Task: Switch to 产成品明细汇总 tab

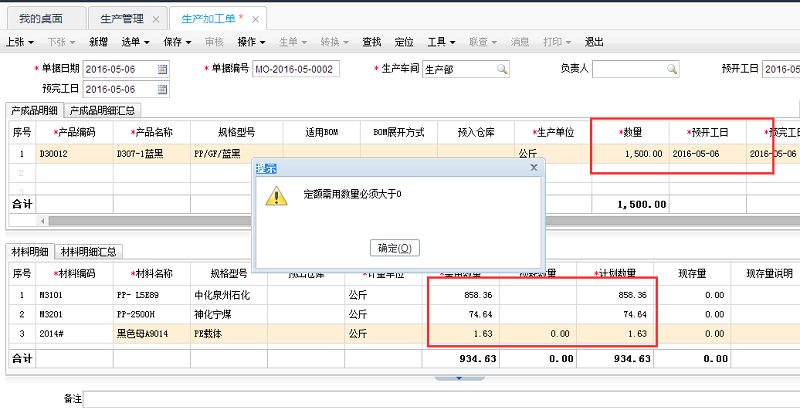Action: [104, 110]
